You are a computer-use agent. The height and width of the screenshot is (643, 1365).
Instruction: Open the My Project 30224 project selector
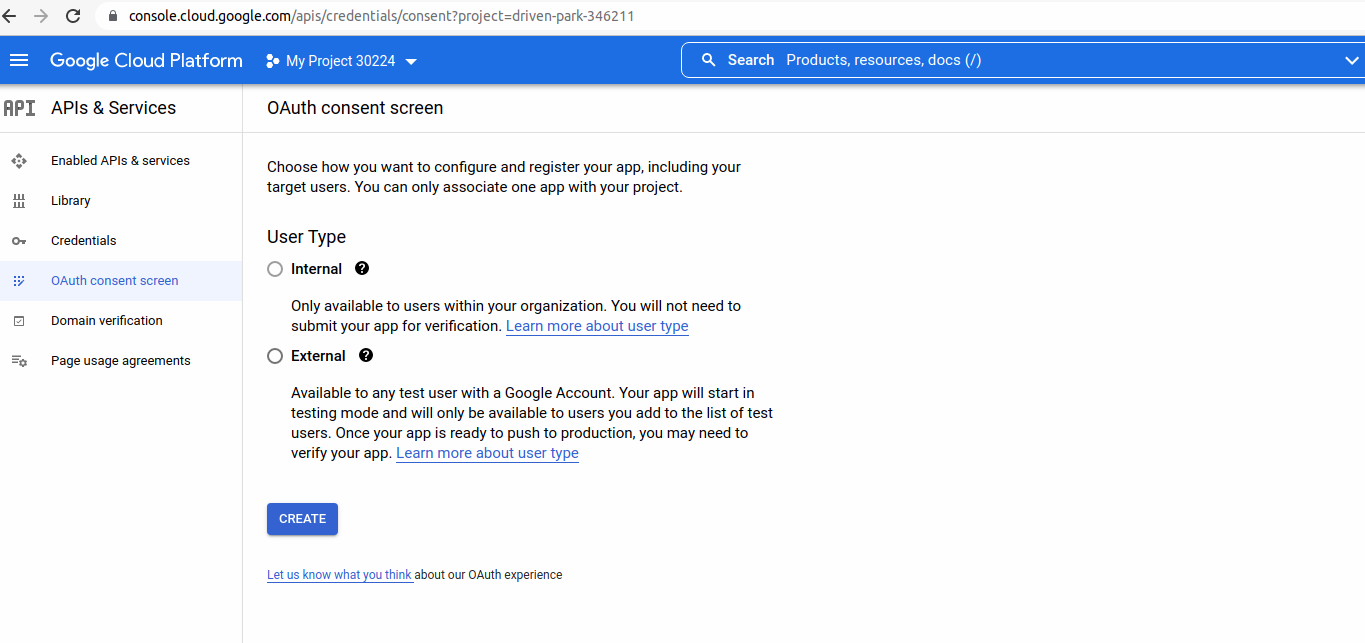[x=341, y=61]
